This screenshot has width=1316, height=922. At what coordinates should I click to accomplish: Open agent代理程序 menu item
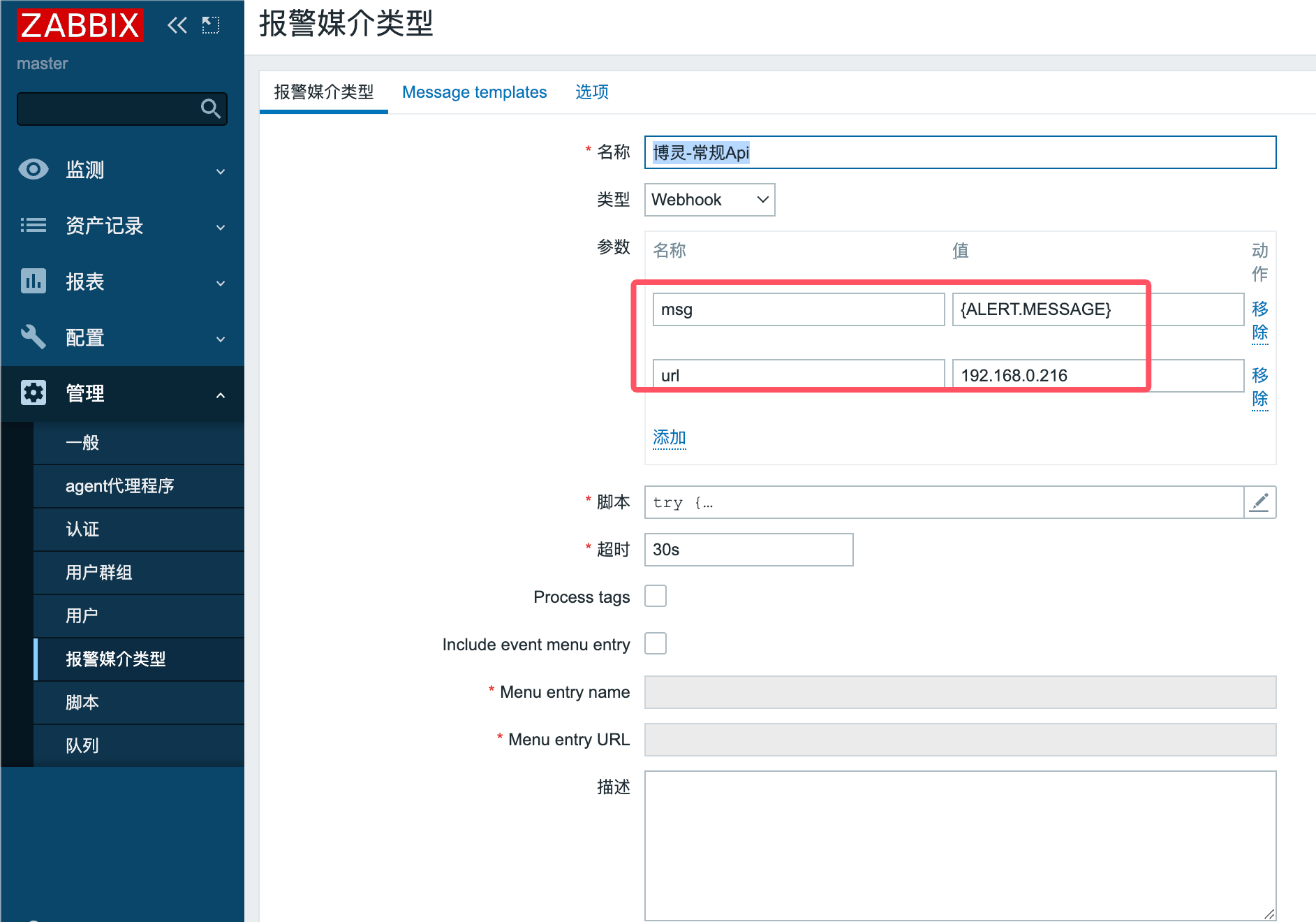click(139, 486)
